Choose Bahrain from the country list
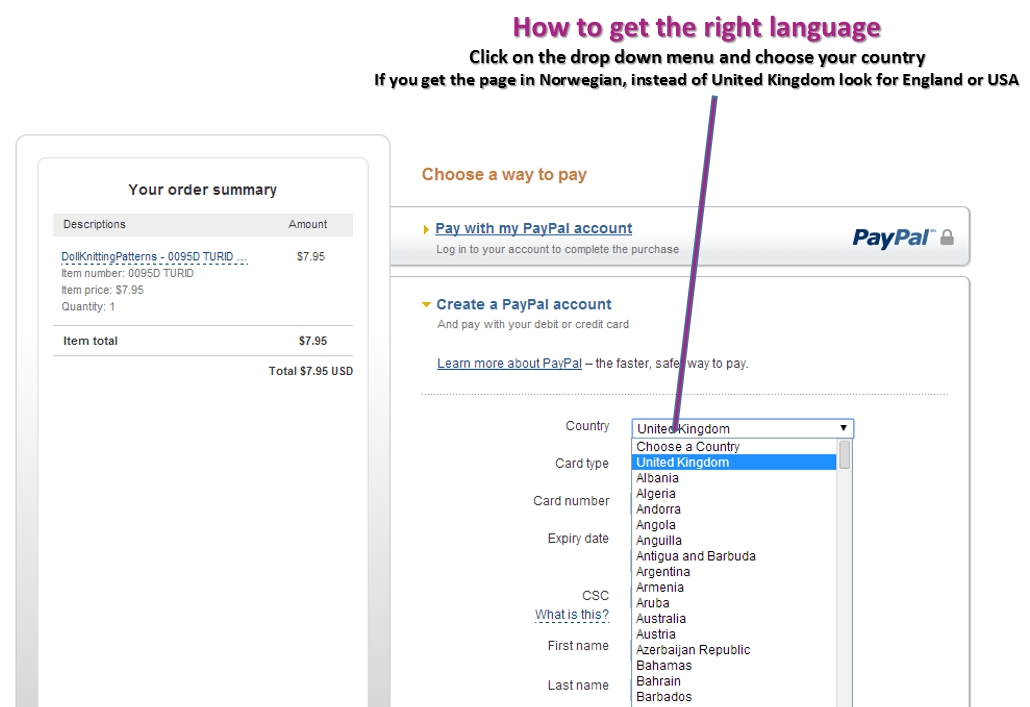This screenshot has height=707, width=1030. pos(734,681)
